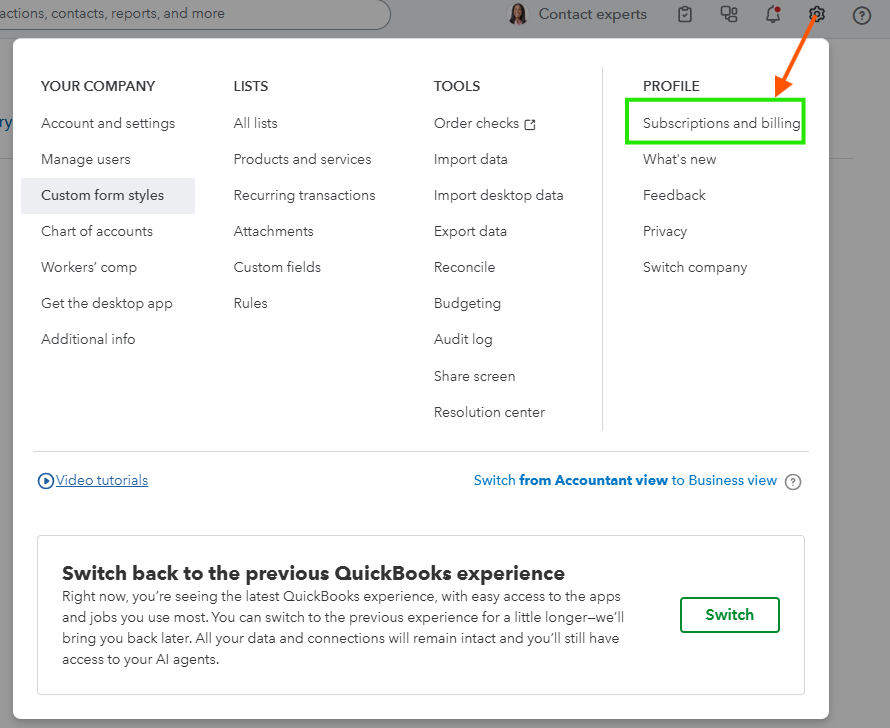890x728 pixels.
Task: Switch from Accountant view to Business view
Action: 625,480
